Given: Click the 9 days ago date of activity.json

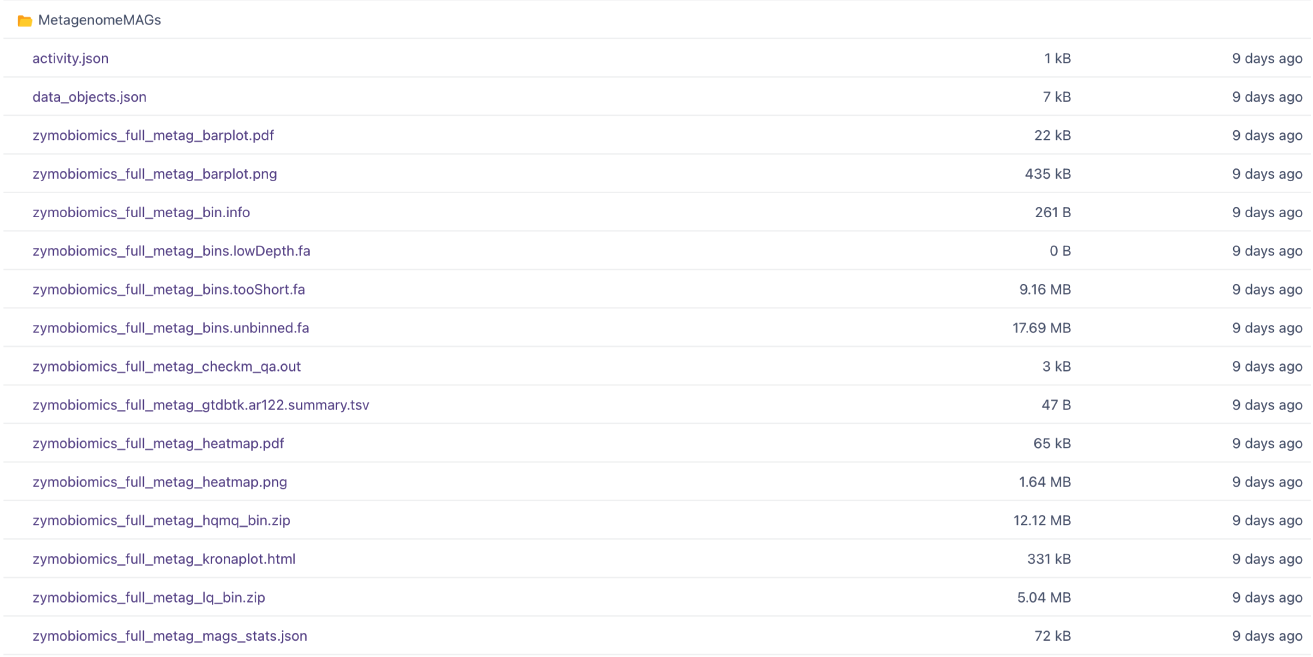Looking at the screenshot, I should [1267, 59].
